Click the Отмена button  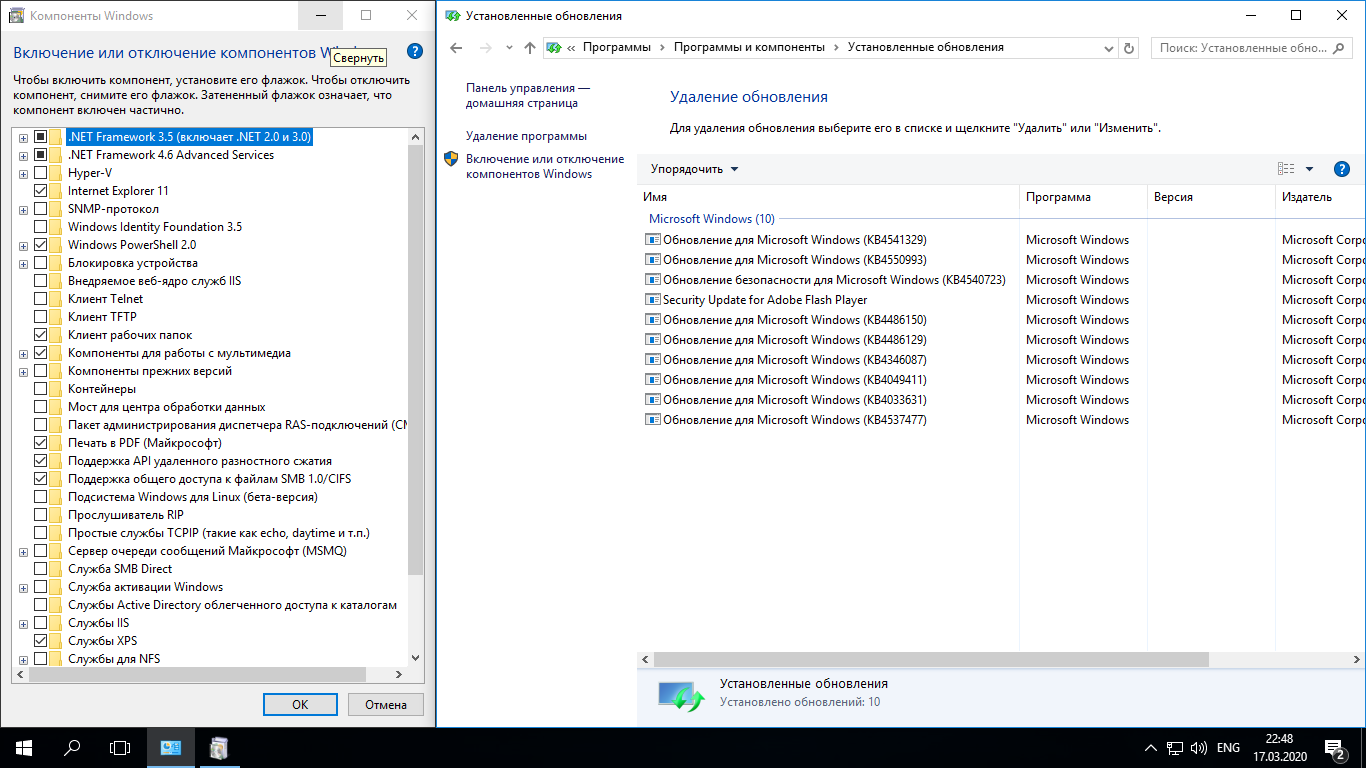click(x=386, y=704)
